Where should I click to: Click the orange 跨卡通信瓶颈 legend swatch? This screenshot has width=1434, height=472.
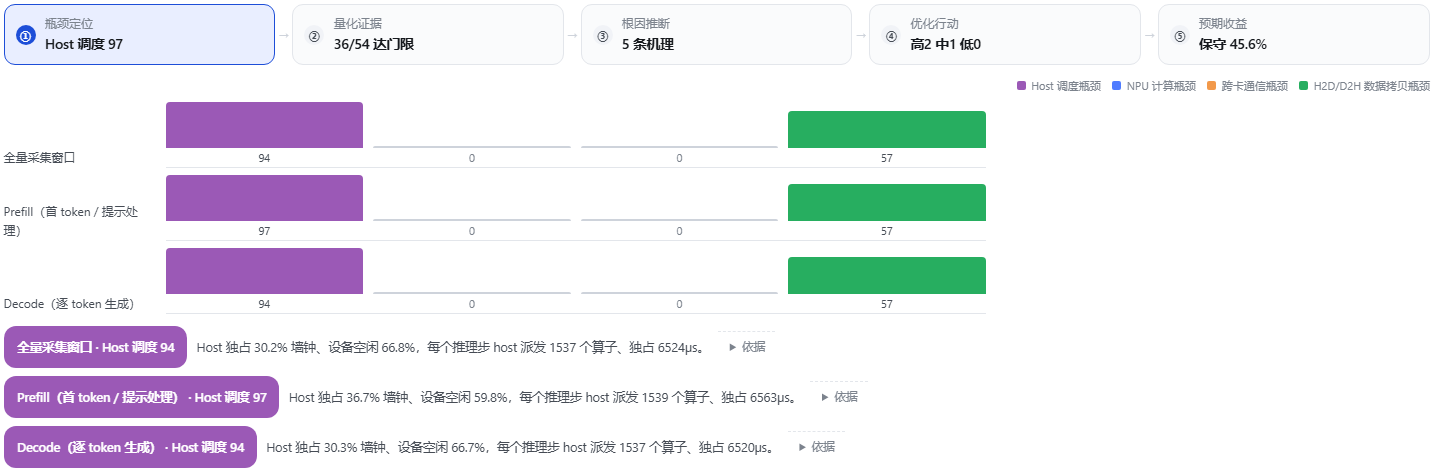(x=1211, y=86)
